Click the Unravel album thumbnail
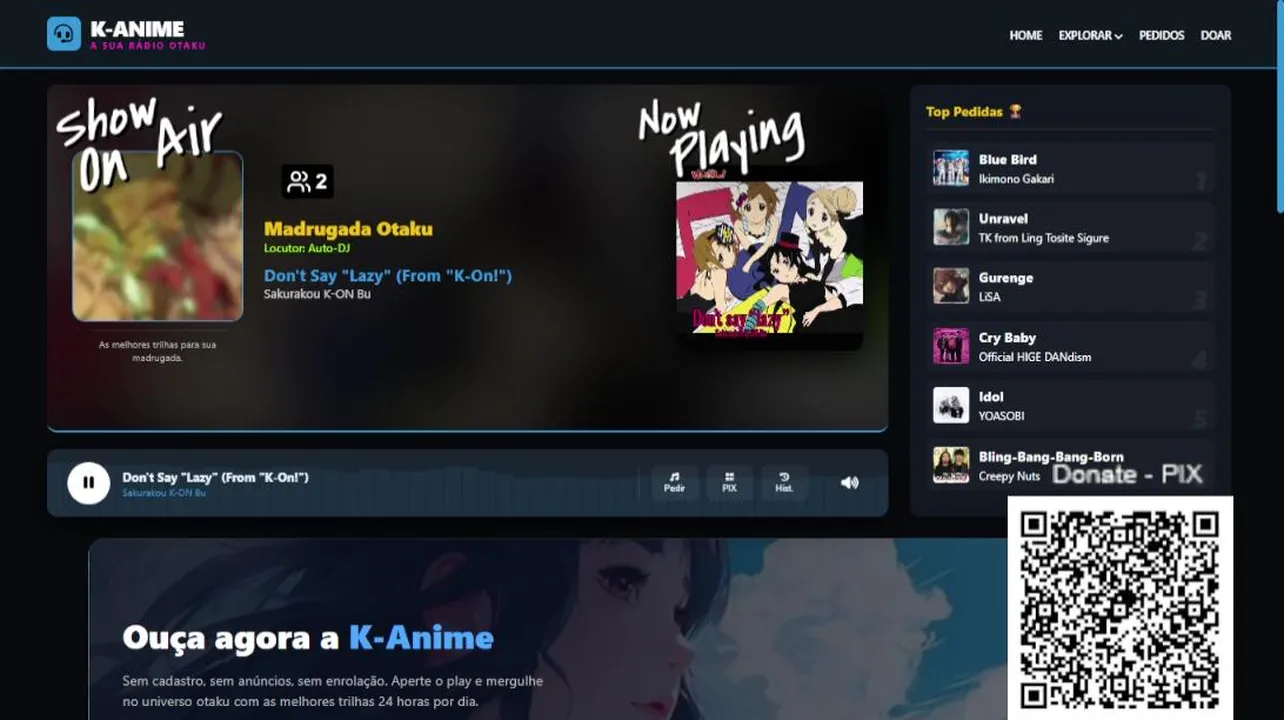1284x720 pixels. point(951,227)
